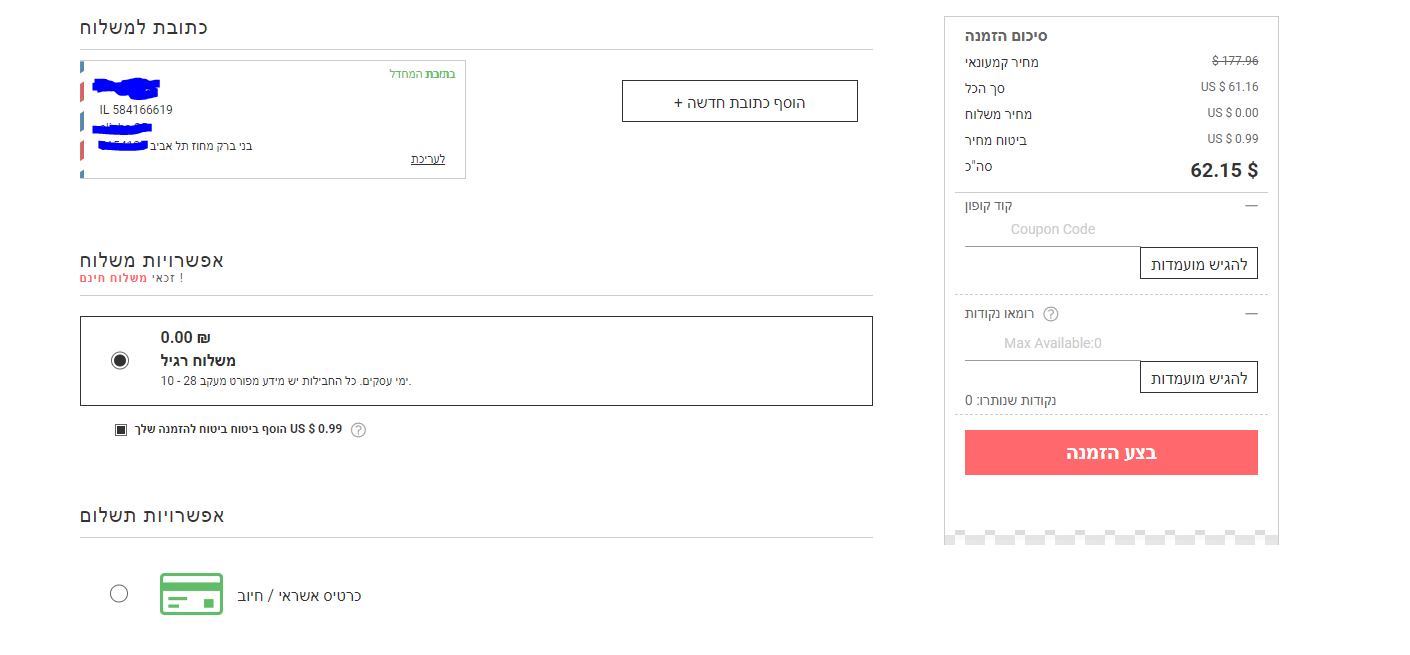Click the credit / debit card payment label
This screenshot has height=655, width=1410.
(x=299, y=596)
